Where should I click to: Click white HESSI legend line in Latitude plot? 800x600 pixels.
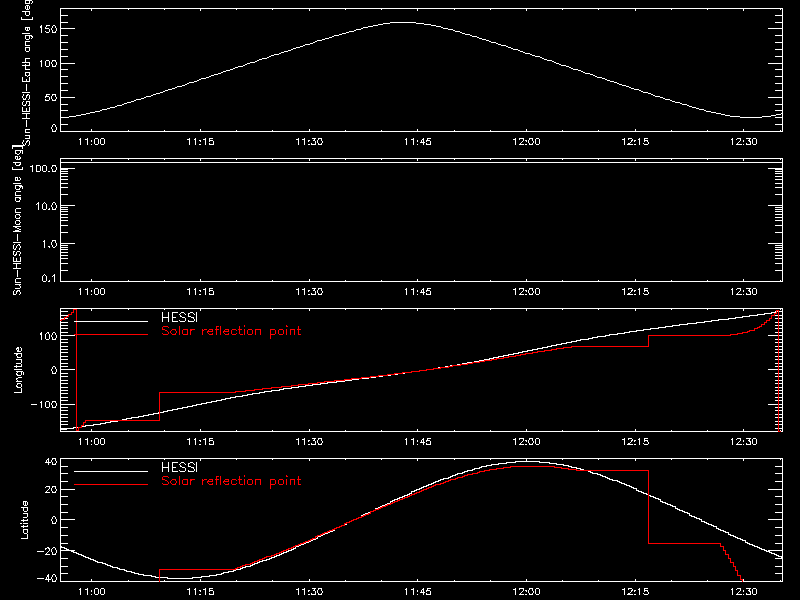pos(111,471)
